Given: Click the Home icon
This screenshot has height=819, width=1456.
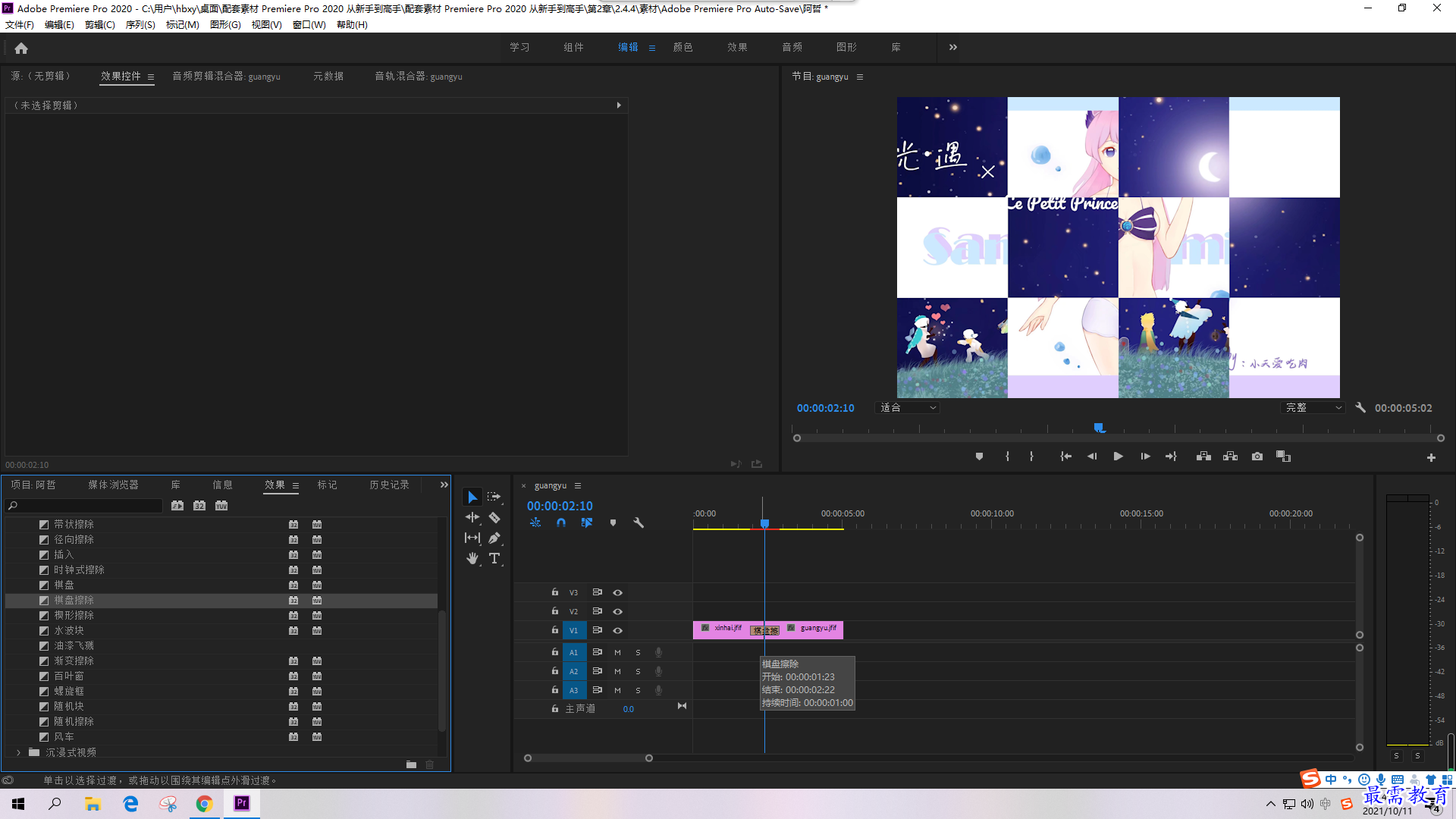Looking at the screenshot, I should pyautogui.click(x=21, y=48).
